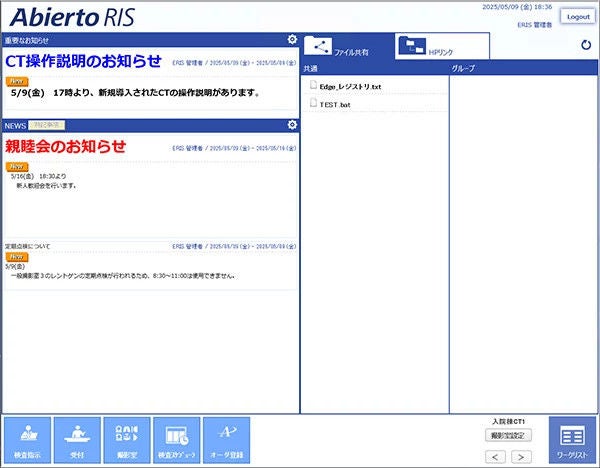Click the yellow button beside NEWS header
The image size is (600, 468).
(47, 125)
